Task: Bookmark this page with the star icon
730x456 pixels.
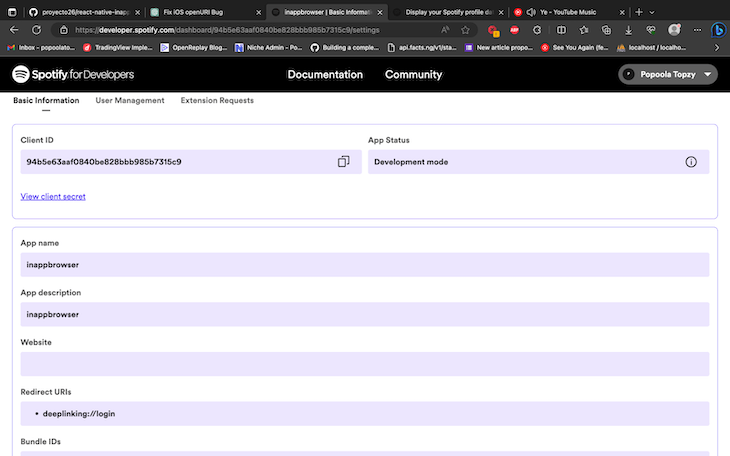Action: tap(465, 30)
